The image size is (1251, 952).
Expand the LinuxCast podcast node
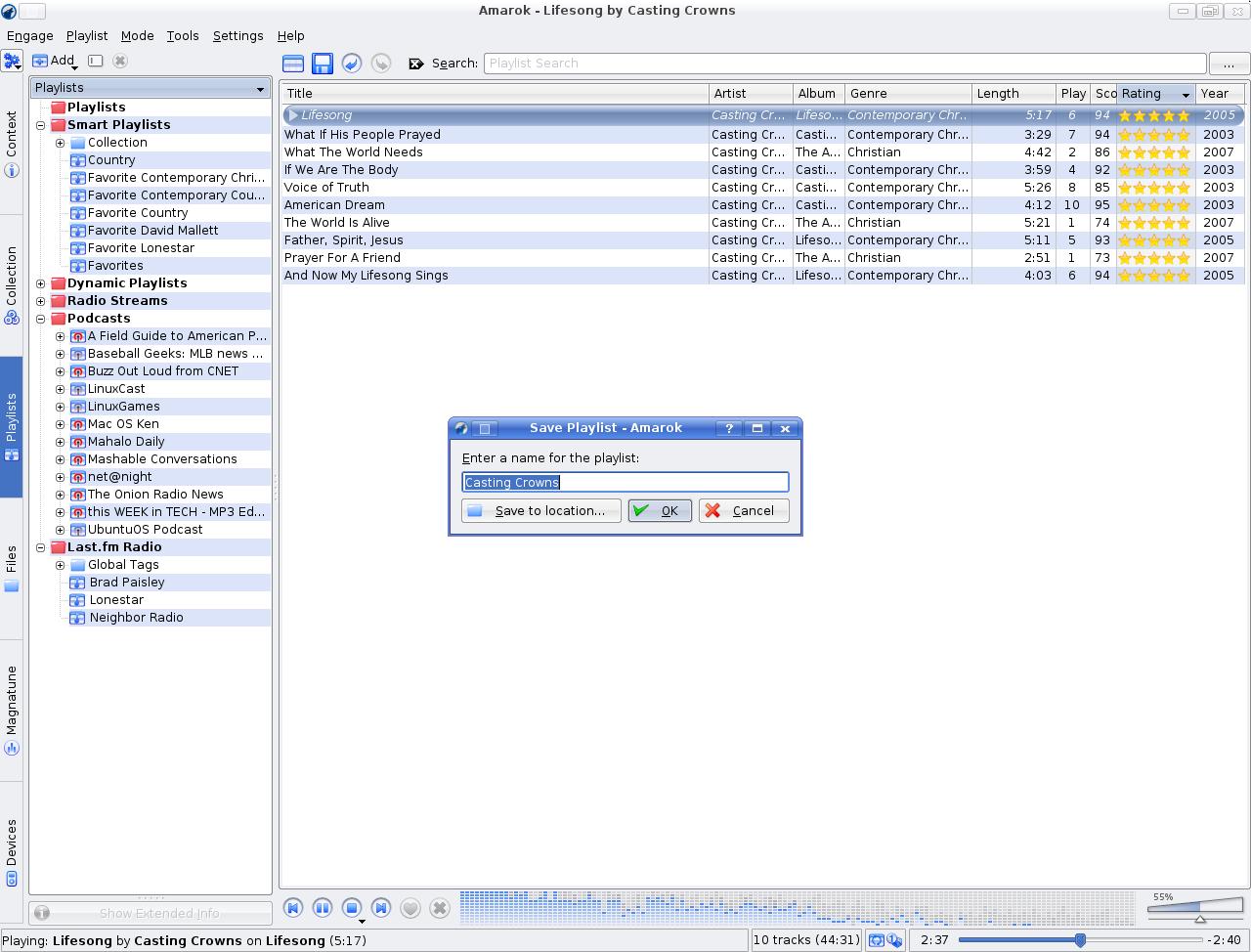(x=60, y=389)
